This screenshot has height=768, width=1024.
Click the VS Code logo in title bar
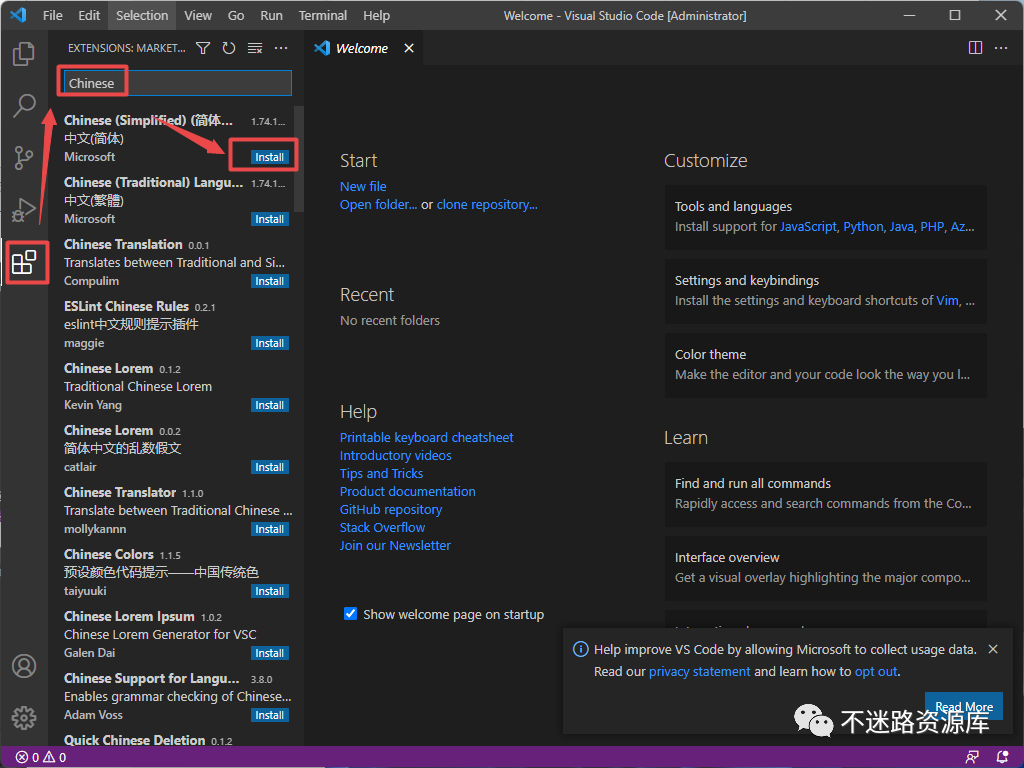(18, 15)
